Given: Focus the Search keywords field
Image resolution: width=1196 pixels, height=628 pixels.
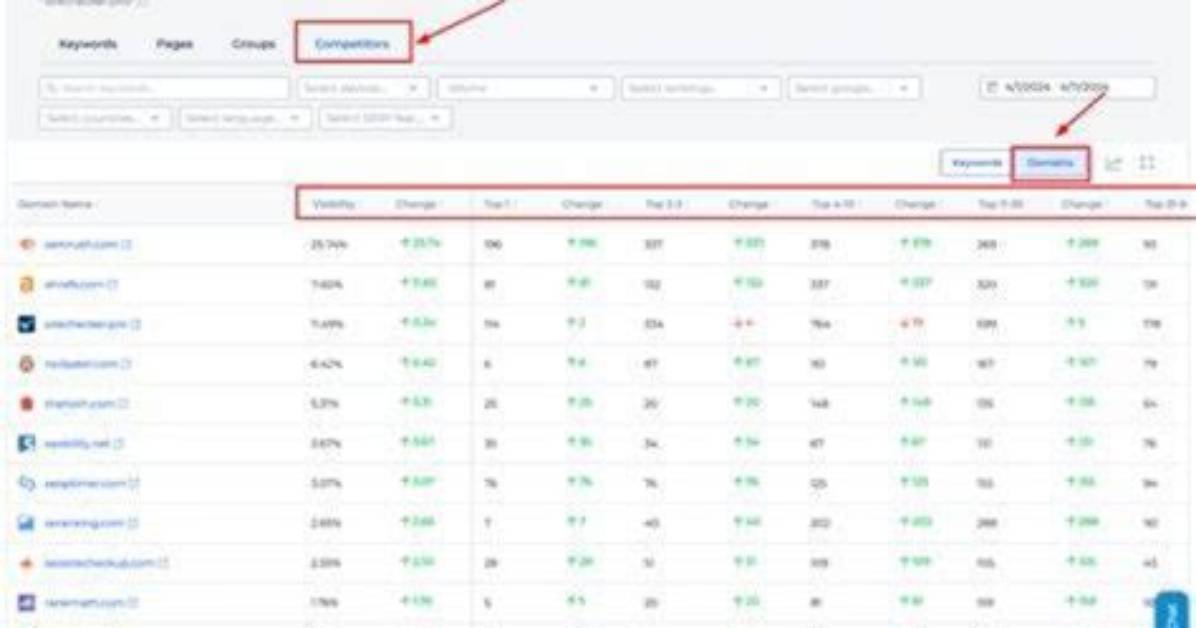Looking at the screenshot, I should pos(164,89).
